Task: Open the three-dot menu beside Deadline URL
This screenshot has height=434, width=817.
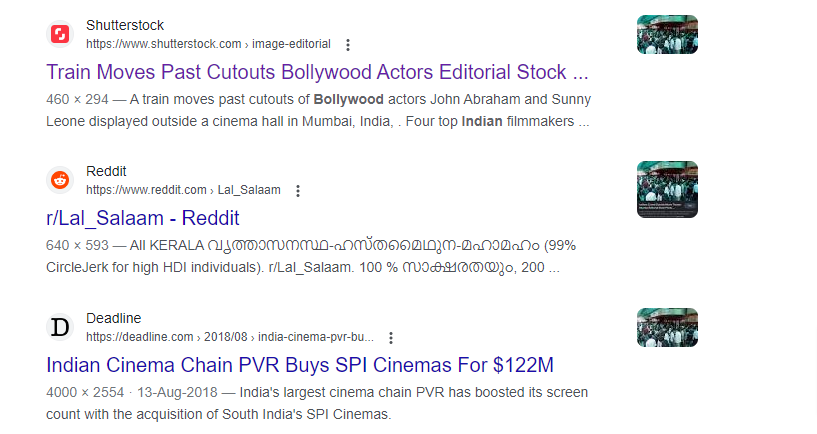Action: 391,338
